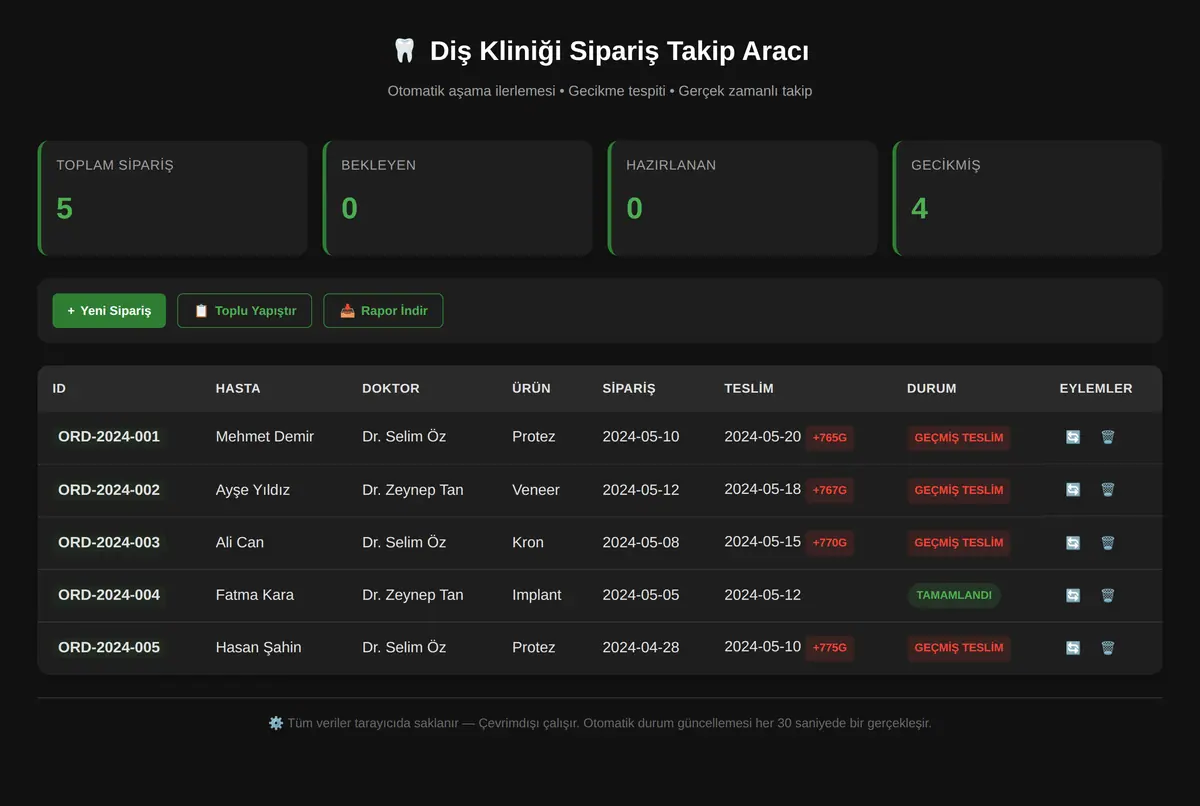Delete order ORD-2024-002 with trash icon
The width and height of the screenshot is (1200, 806).
1108,490
